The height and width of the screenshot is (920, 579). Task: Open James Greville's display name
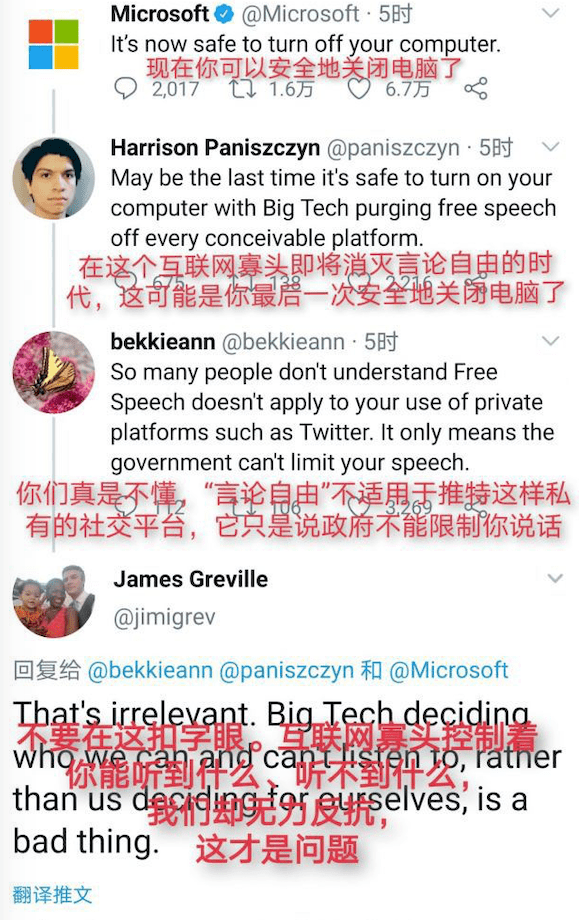191,580
